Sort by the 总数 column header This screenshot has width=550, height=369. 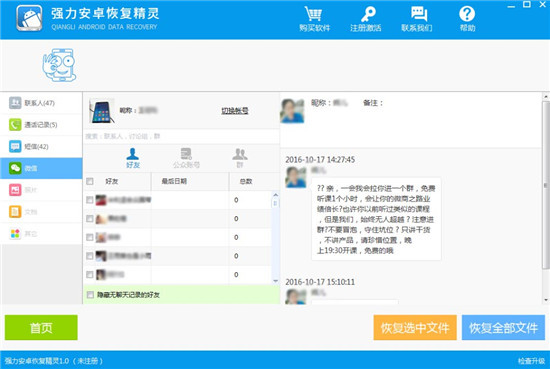(x=250, y=181)
